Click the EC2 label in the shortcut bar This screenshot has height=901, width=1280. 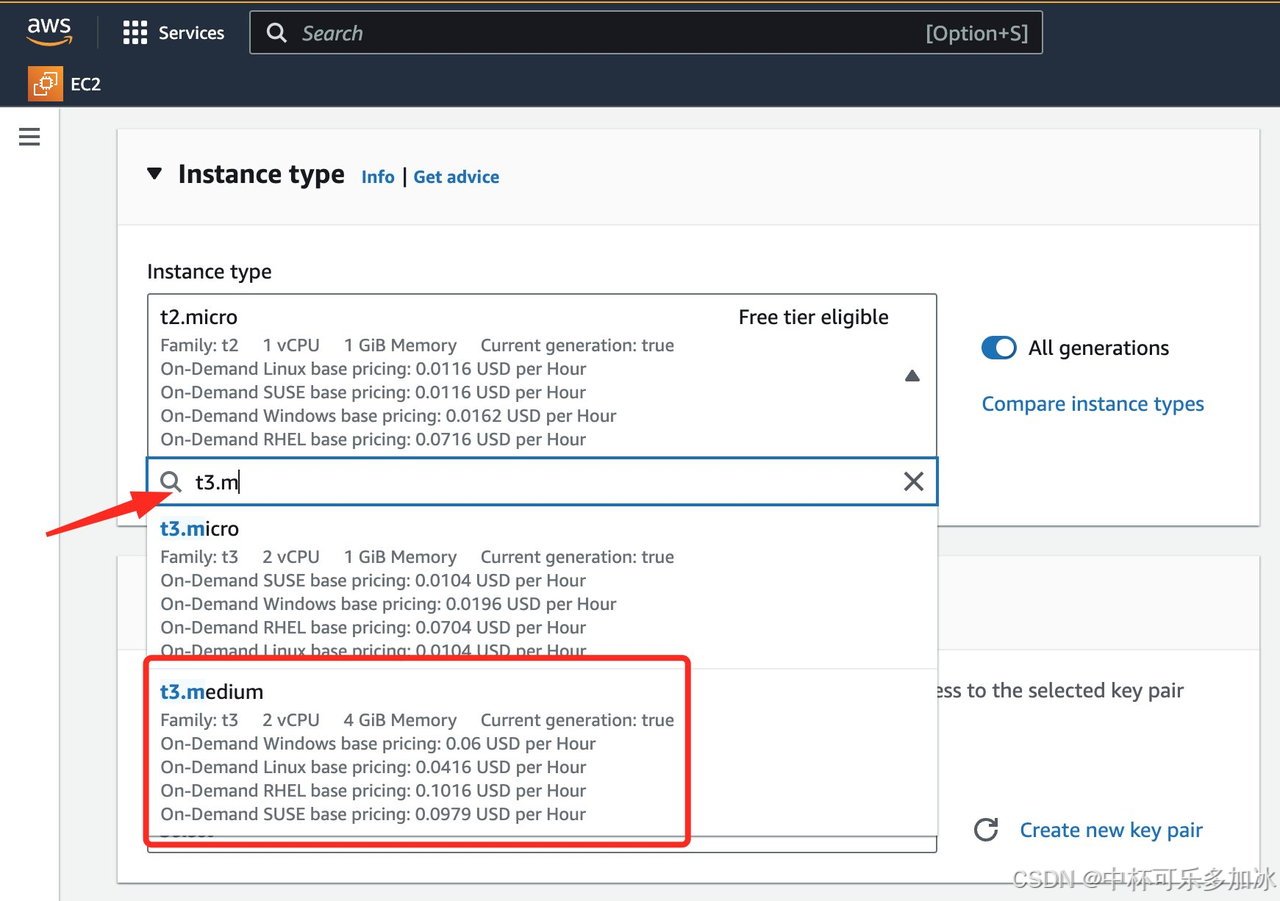point(86,84)
